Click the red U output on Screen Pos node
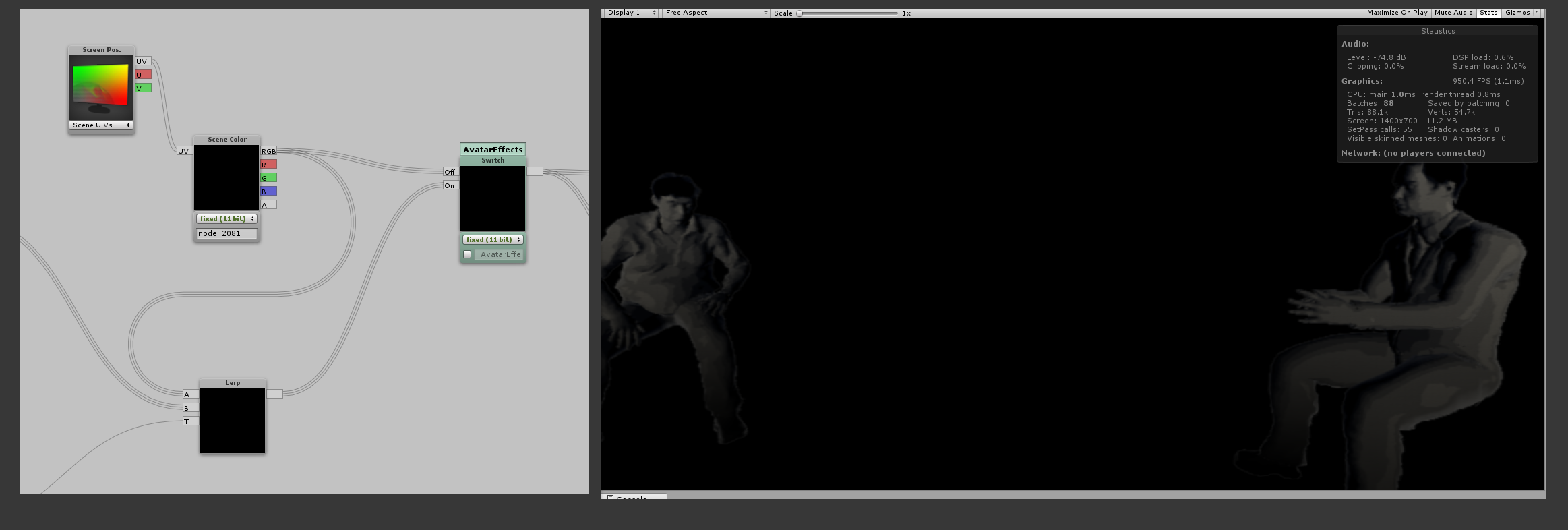This screenshot has width=1568, height=530. [143, 75]
